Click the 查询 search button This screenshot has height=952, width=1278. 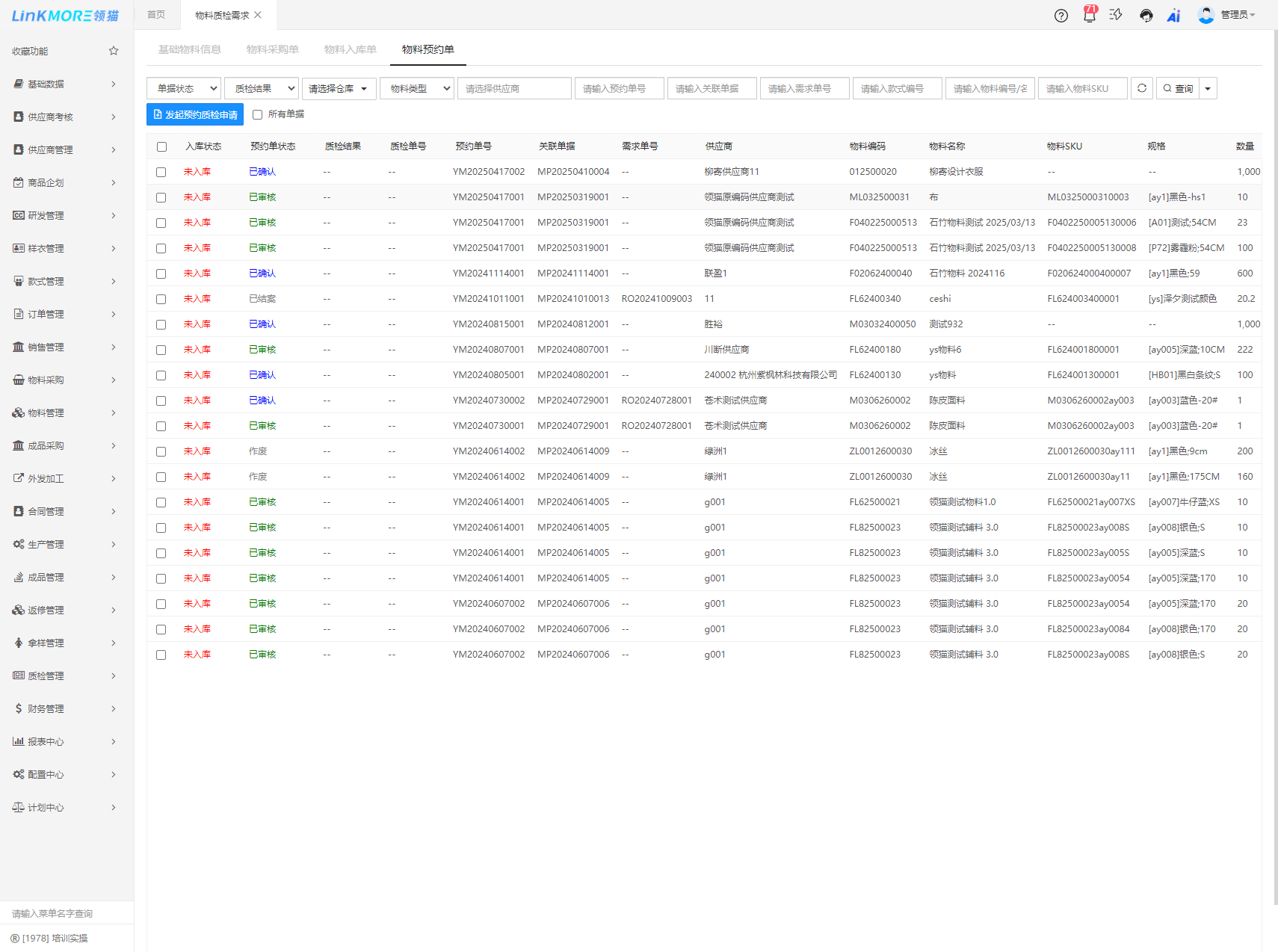1177,88
